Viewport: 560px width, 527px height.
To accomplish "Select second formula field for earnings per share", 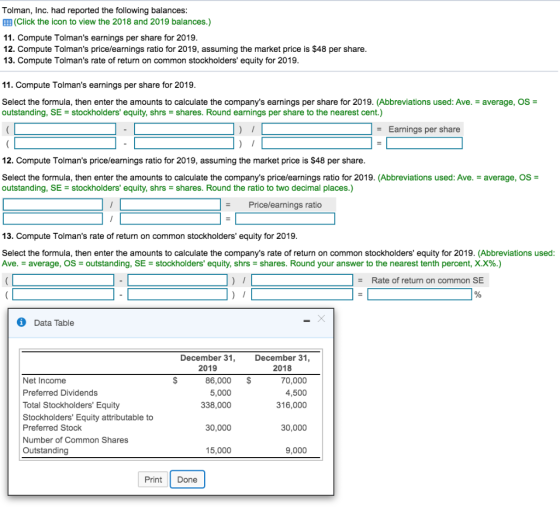I will click(184, 129).
